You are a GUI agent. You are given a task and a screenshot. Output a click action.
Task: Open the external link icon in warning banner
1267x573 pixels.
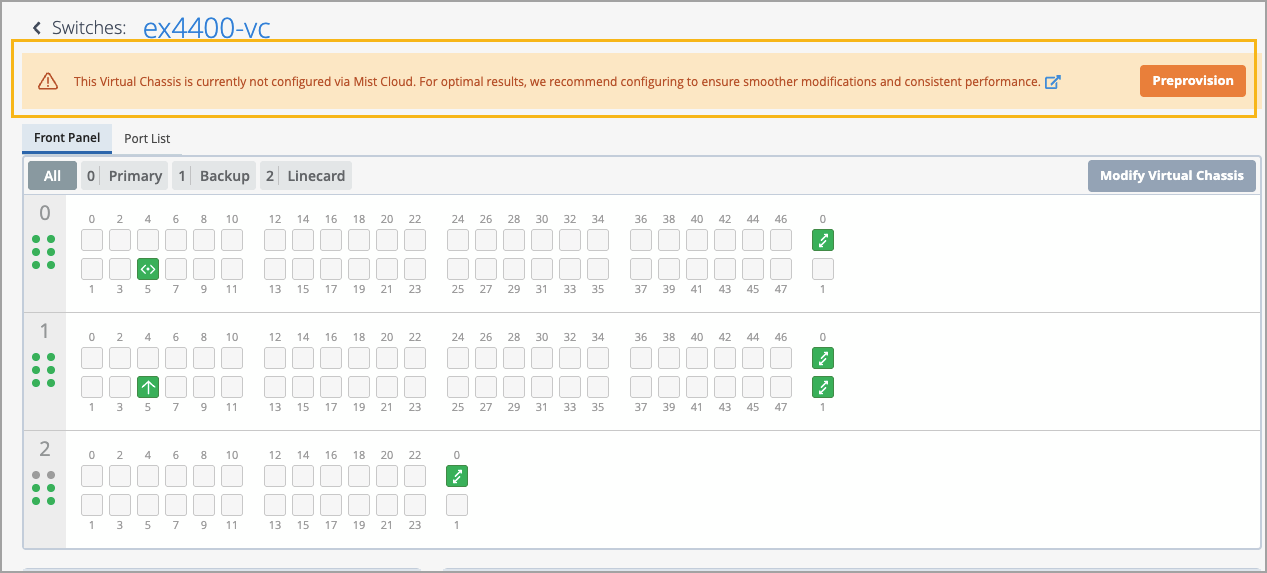click(1052, 82)
